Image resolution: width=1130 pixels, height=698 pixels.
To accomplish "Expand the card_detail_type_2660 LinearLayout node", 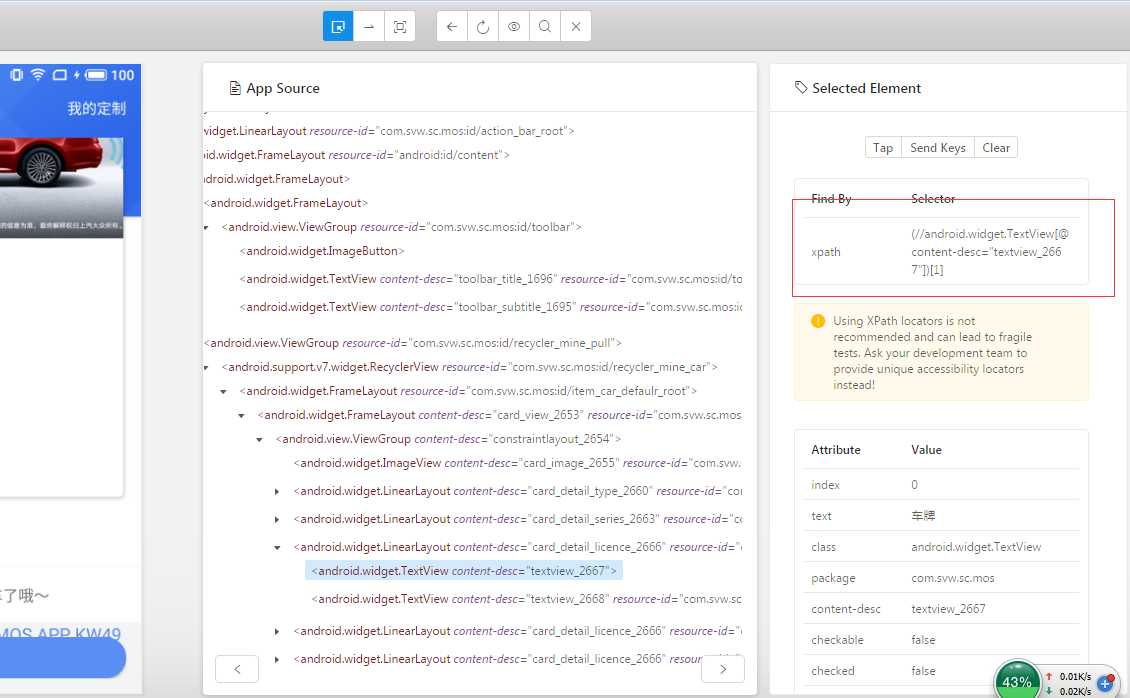I will pyautogui.click(x=277, y=491).
